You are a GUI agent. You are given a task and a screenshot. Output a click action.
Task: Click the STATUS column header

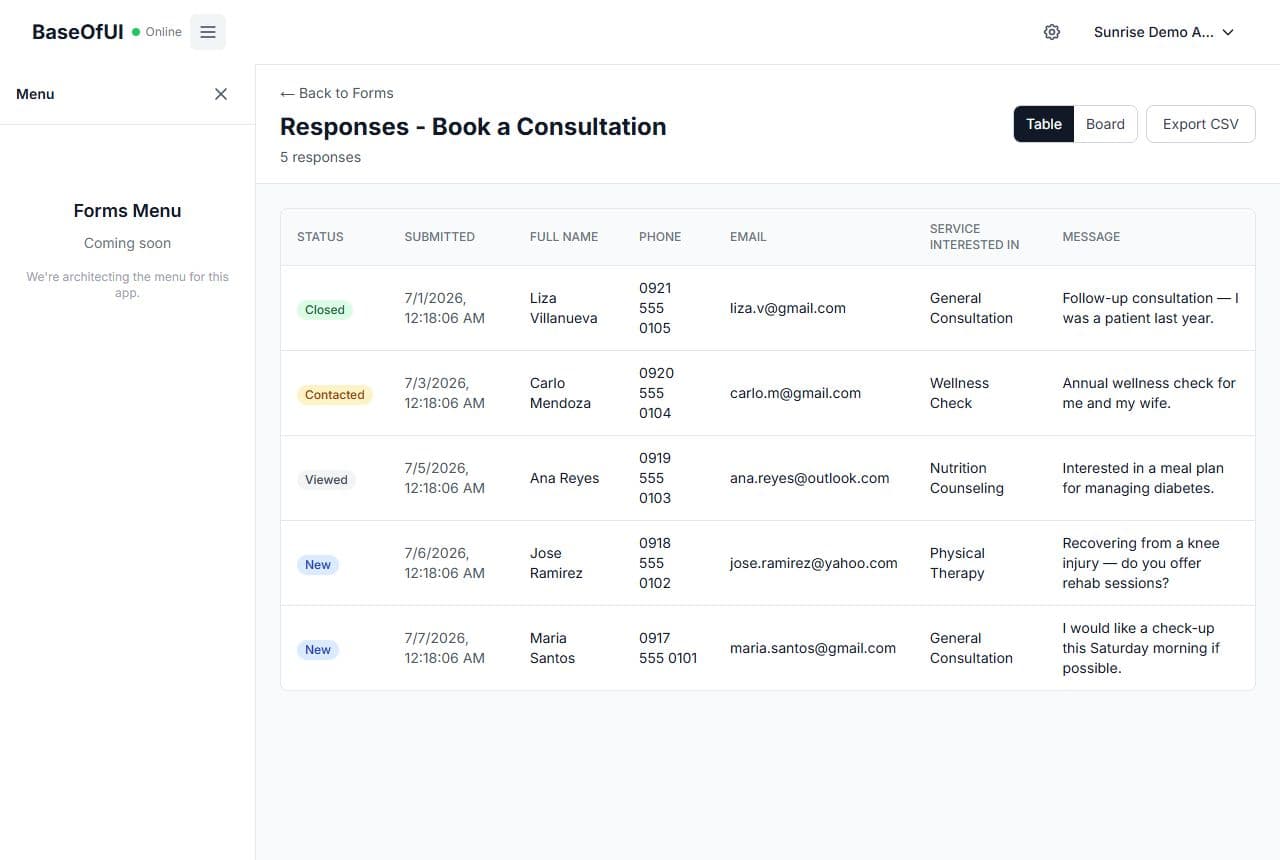pos(320,237)
